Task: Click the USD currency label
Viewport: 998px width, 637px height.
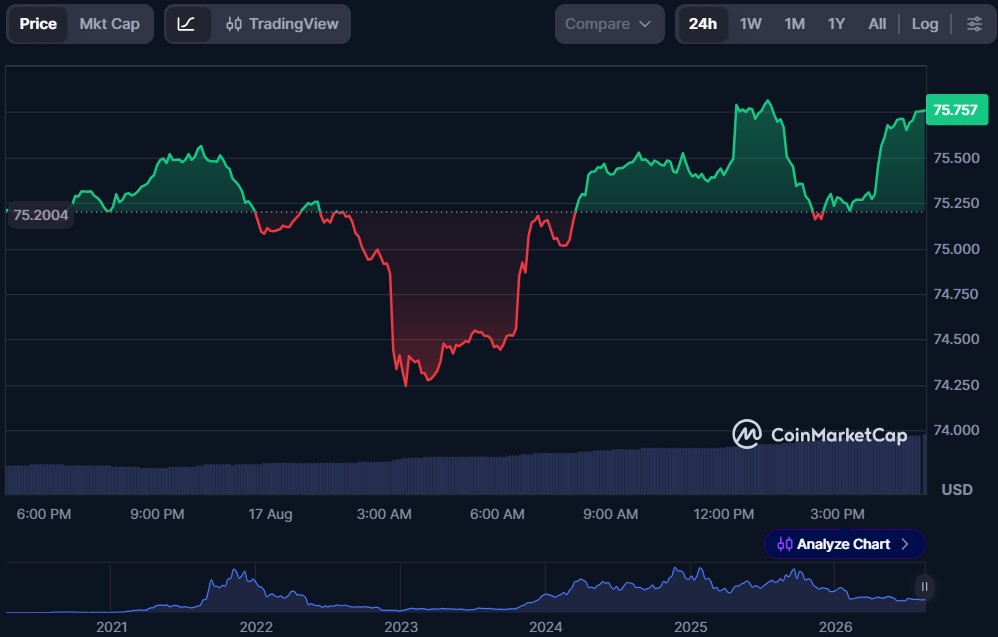Action: pos(957,489)
